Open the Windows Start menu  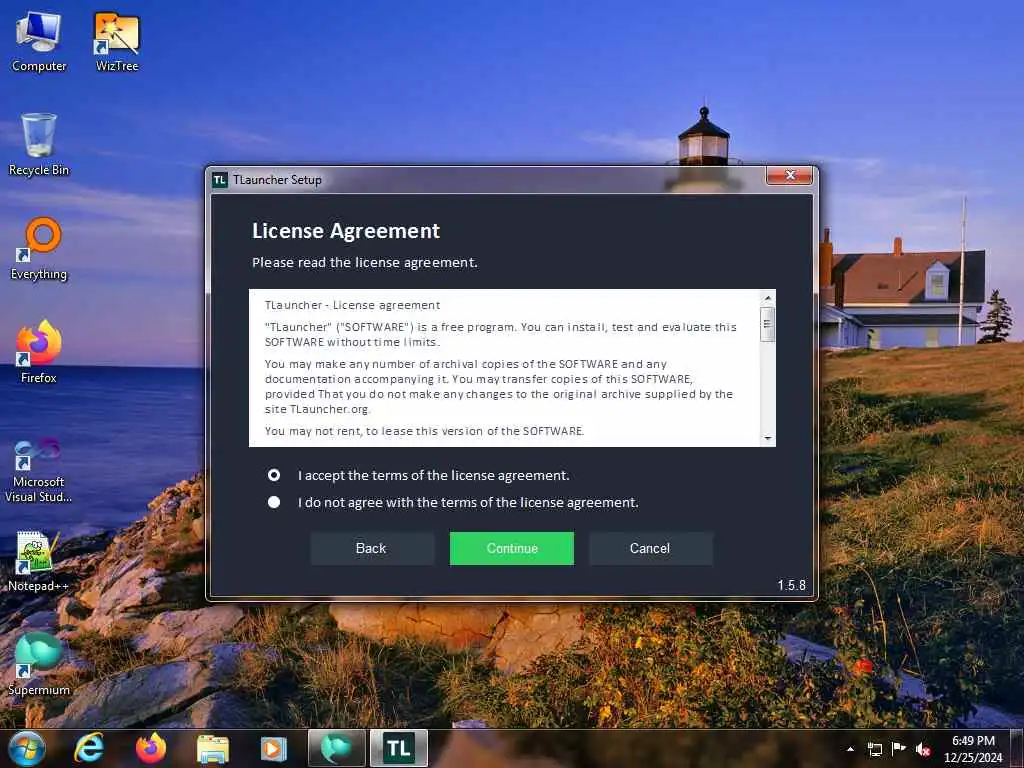26,748
